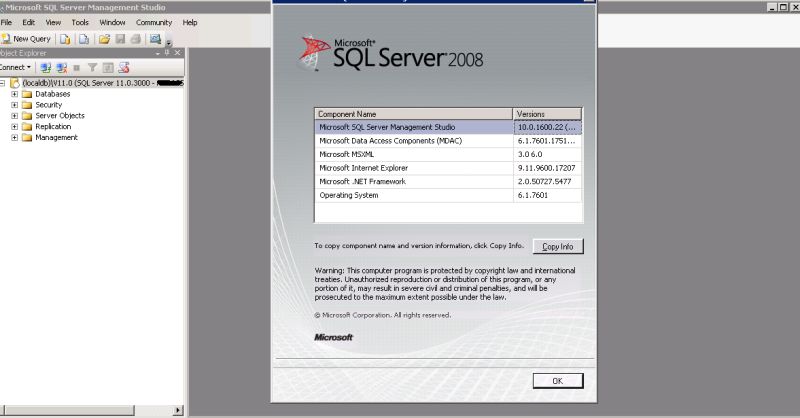Maximize the Management Studio main window

click(x=783, y=7)
